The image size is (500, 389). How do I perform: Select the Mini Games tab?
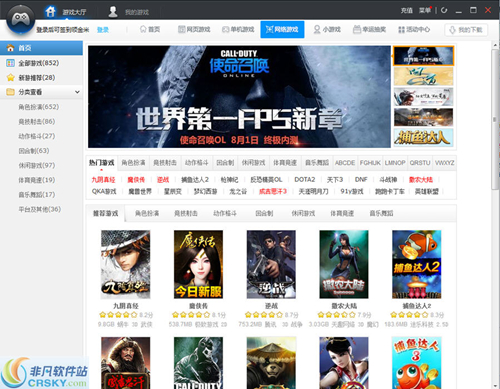tap(327, 30)
